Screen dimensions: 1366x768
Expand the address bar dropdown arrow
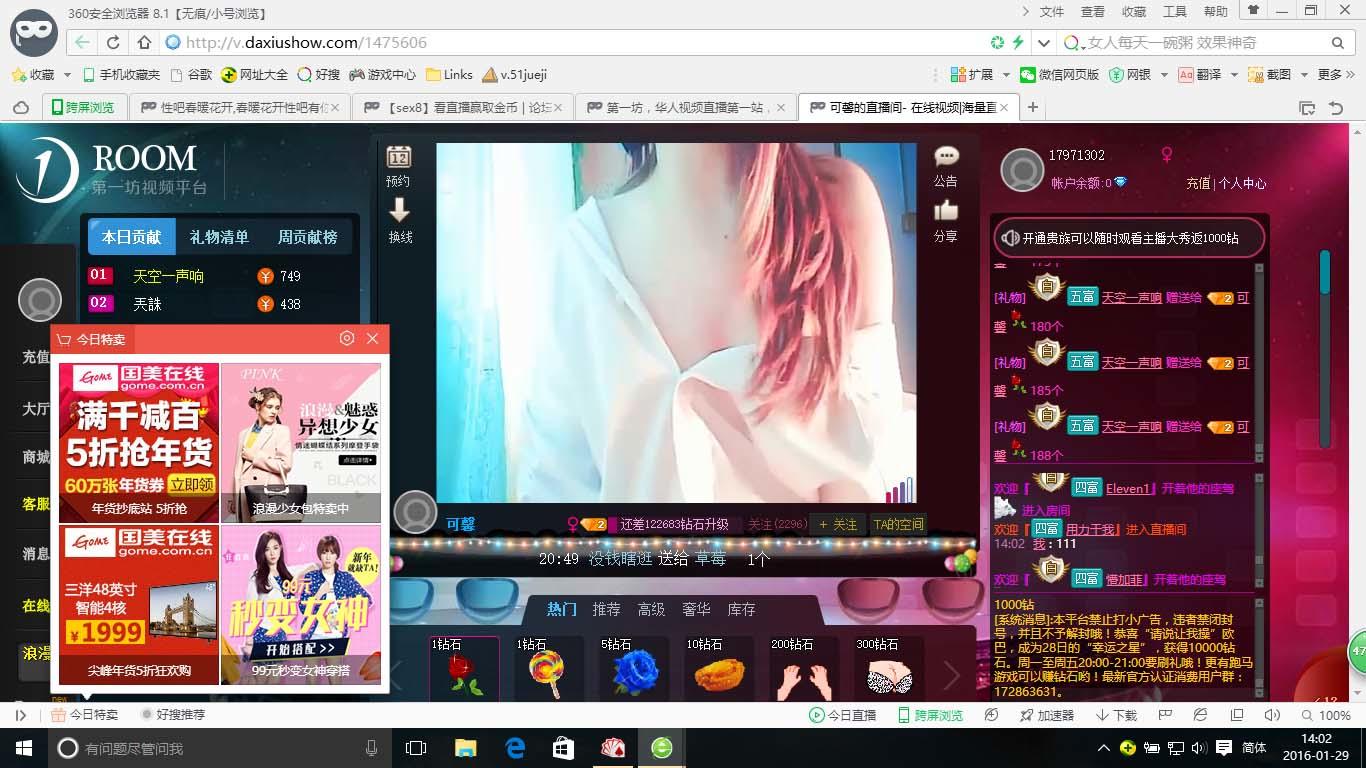pyautogui.click(x=1043, y=43)
